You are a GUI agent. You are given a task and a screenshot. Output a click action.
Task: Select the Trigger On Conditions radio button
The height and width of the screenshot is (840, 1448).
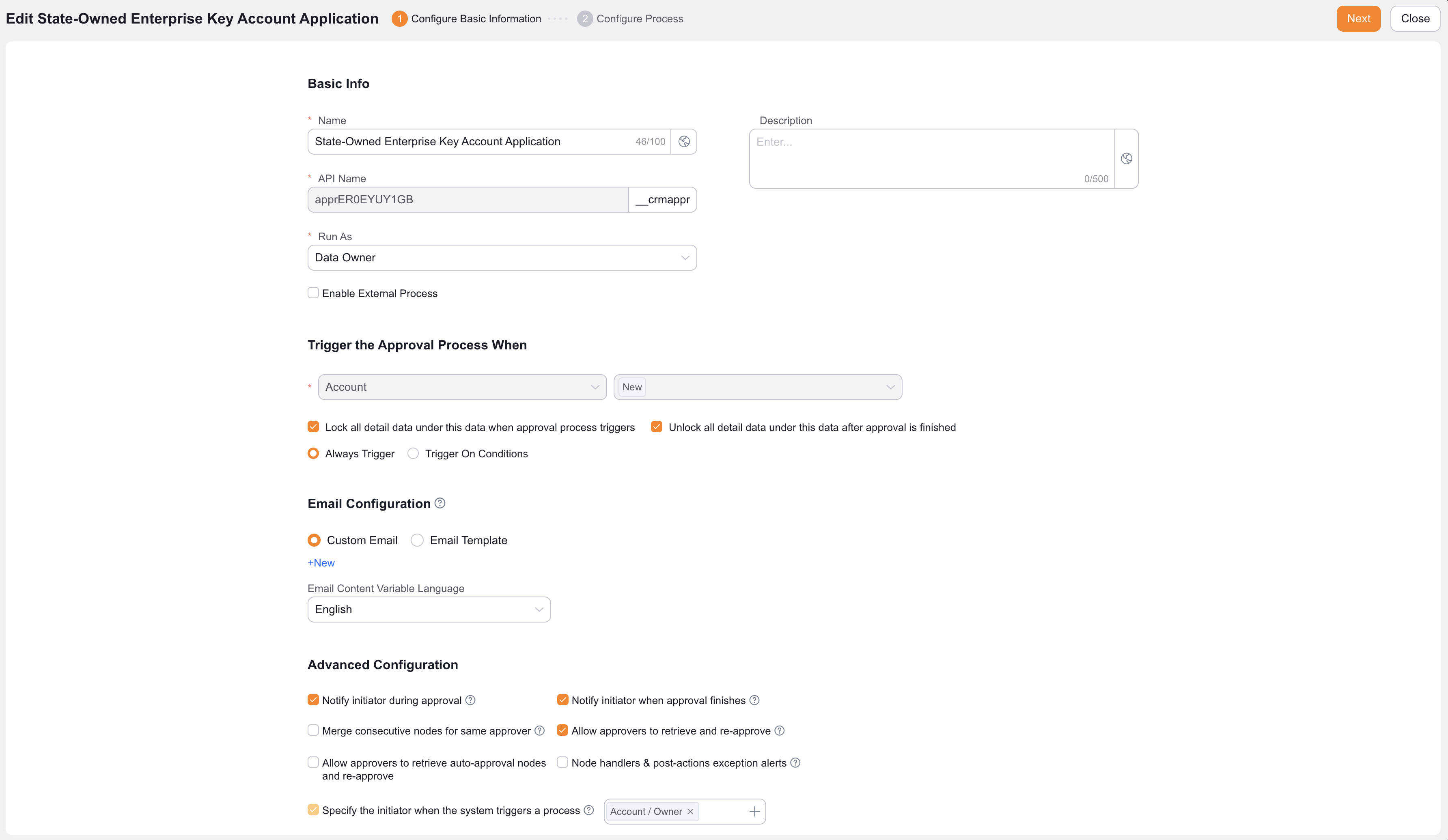[x=413, y=453]
